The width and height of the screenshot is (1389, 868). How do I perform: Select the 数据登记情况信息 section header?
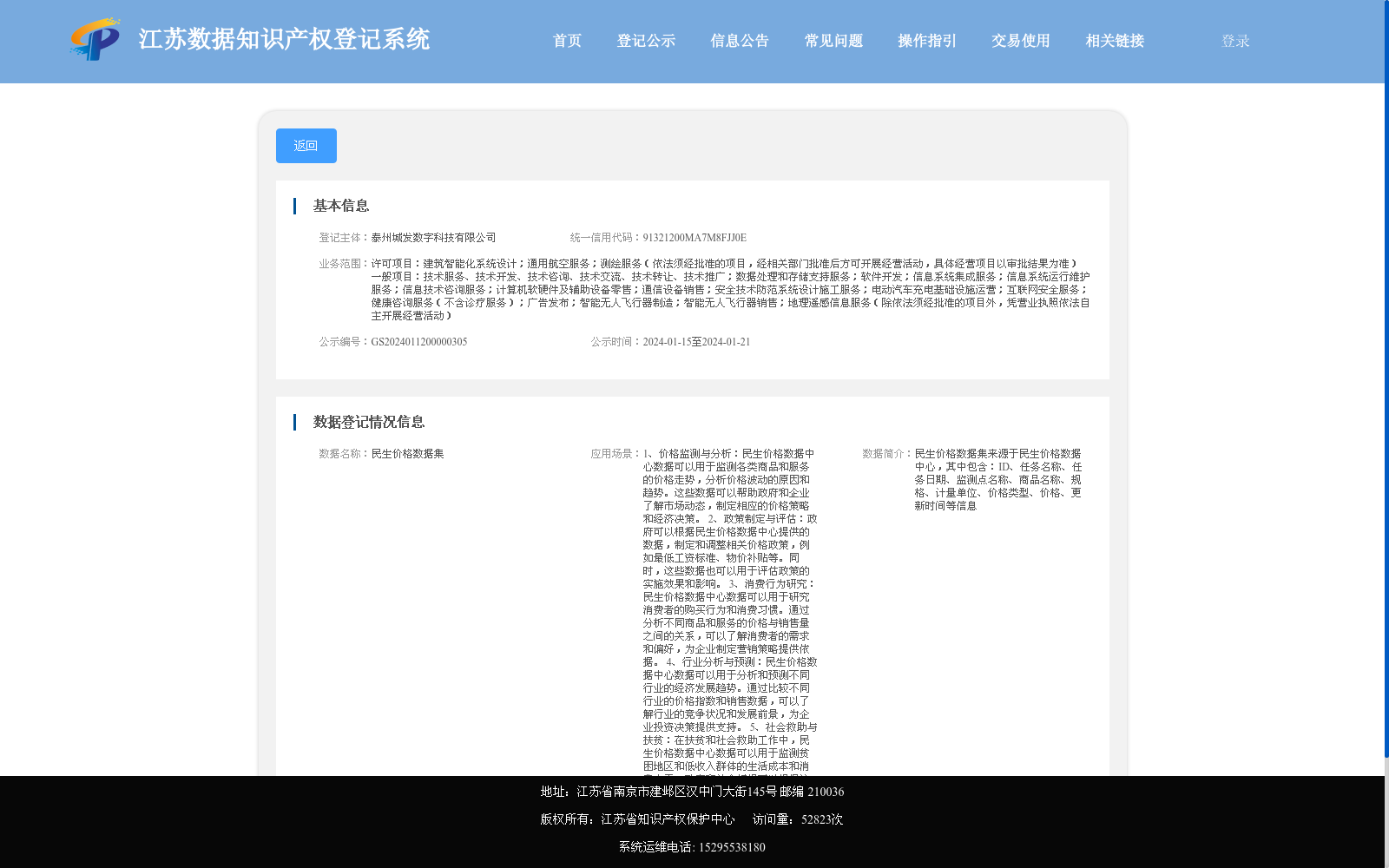point(369,422)
